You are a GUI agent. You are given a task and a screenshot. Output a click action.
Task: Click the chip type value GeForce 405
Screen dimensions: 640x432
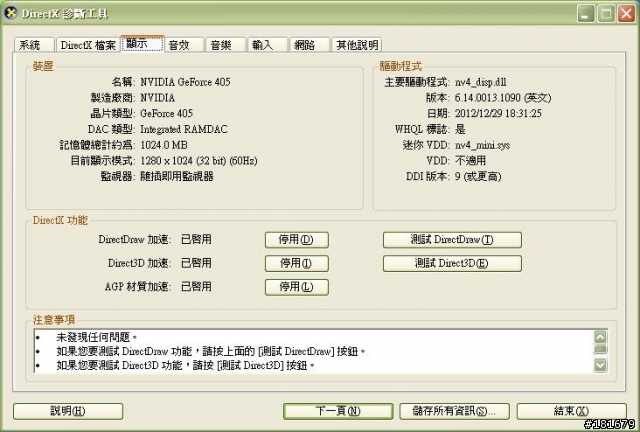[167, 114]
